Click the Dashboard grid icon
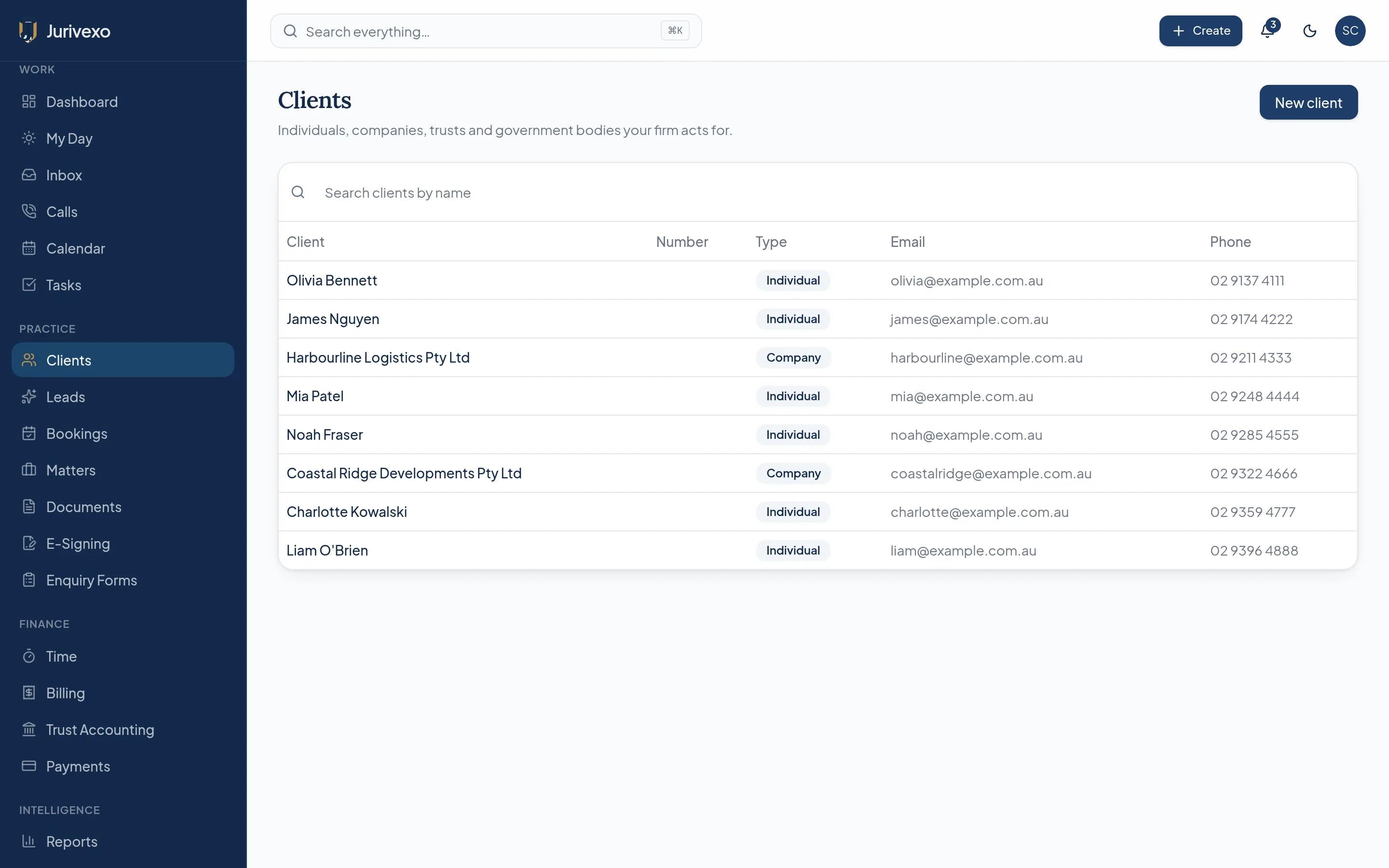The image size is (1389, 868). coord(29,102)
